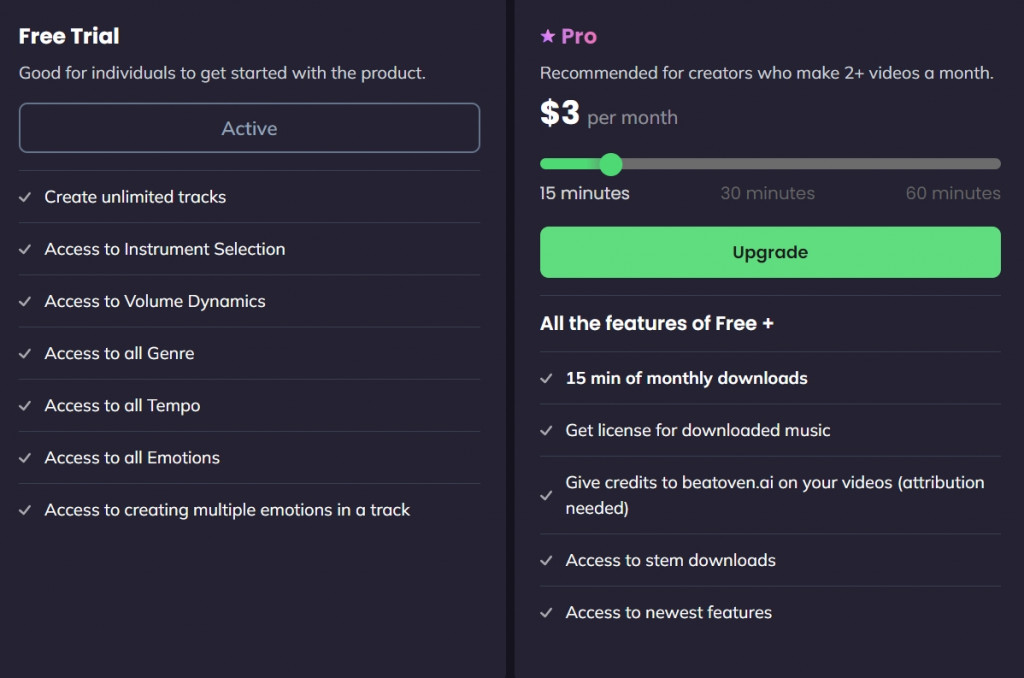The width and height of the screenshot is (1024, 678).
Task: Click the Pro plan star icon
Action: pos(547,37)
